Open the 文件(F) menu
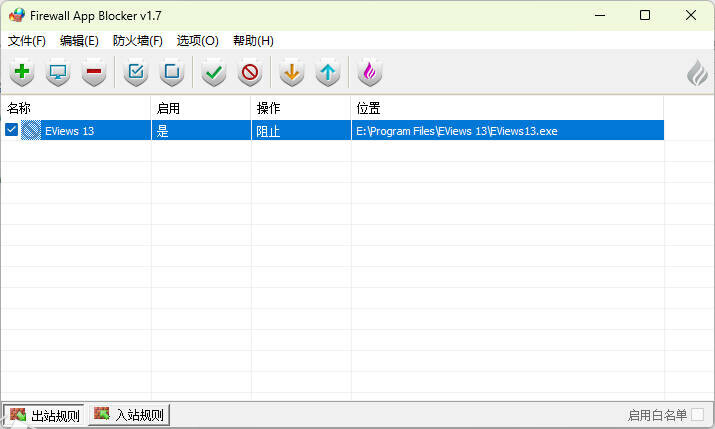Screen dimensions: 715x429 [x=27, y=41]
